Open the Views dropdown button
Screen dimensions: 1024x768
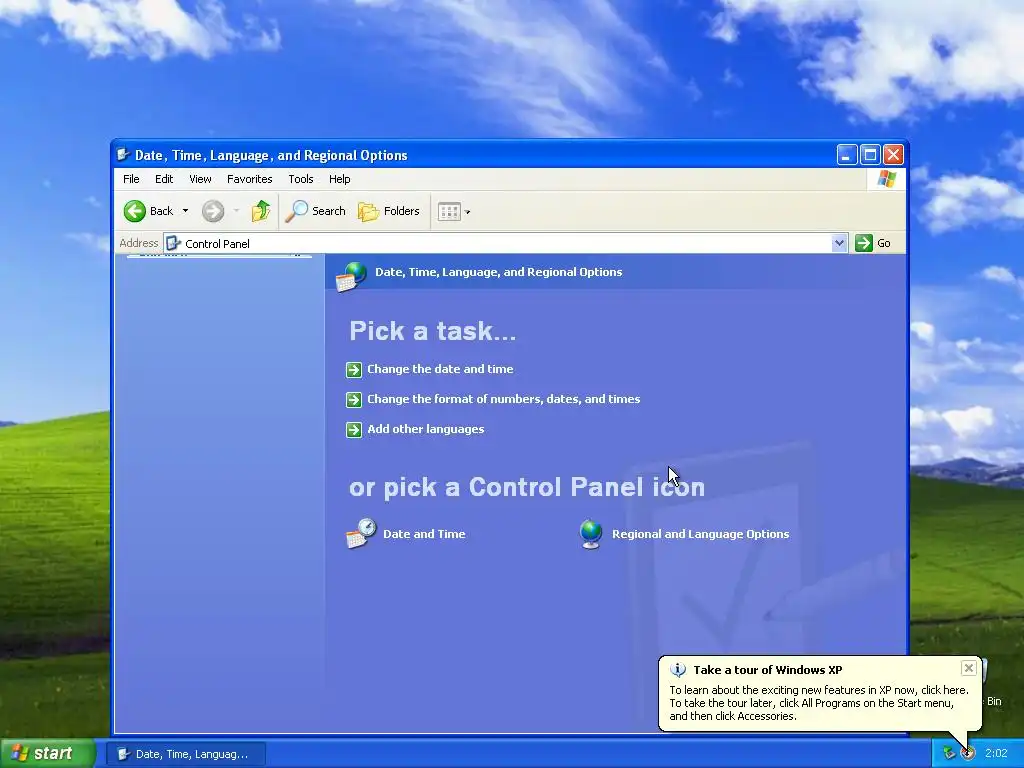pos(454,212)
